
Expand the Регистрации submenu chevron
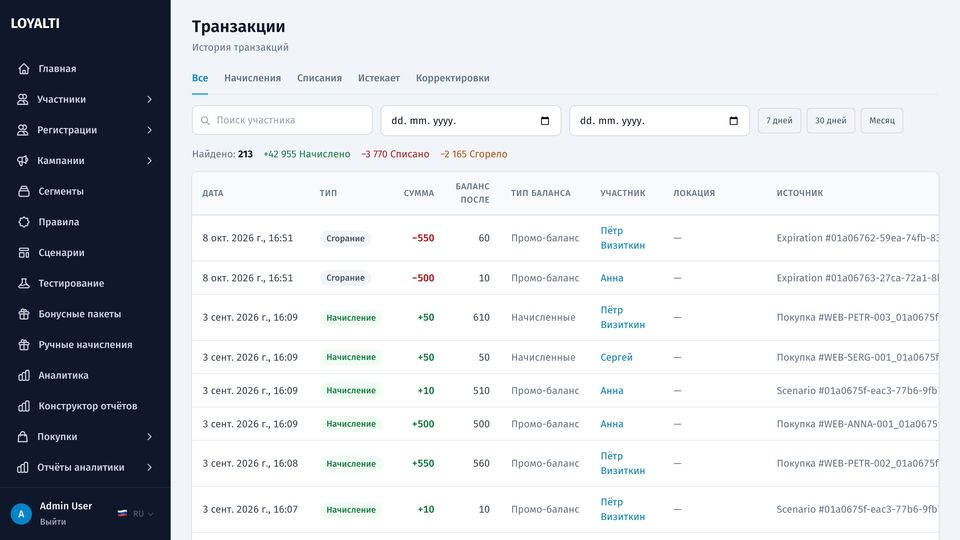point(149,130)
